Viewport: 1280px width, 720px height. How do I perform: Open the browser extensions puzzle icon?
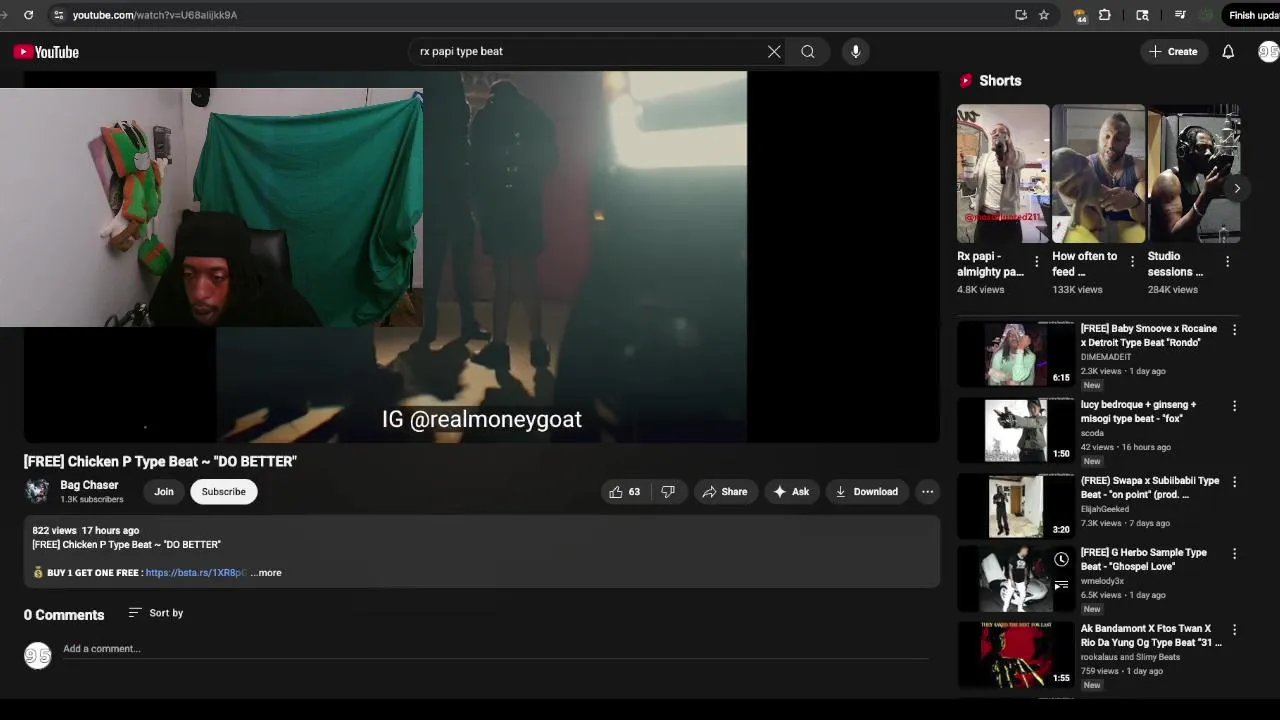coord(1105,15)
